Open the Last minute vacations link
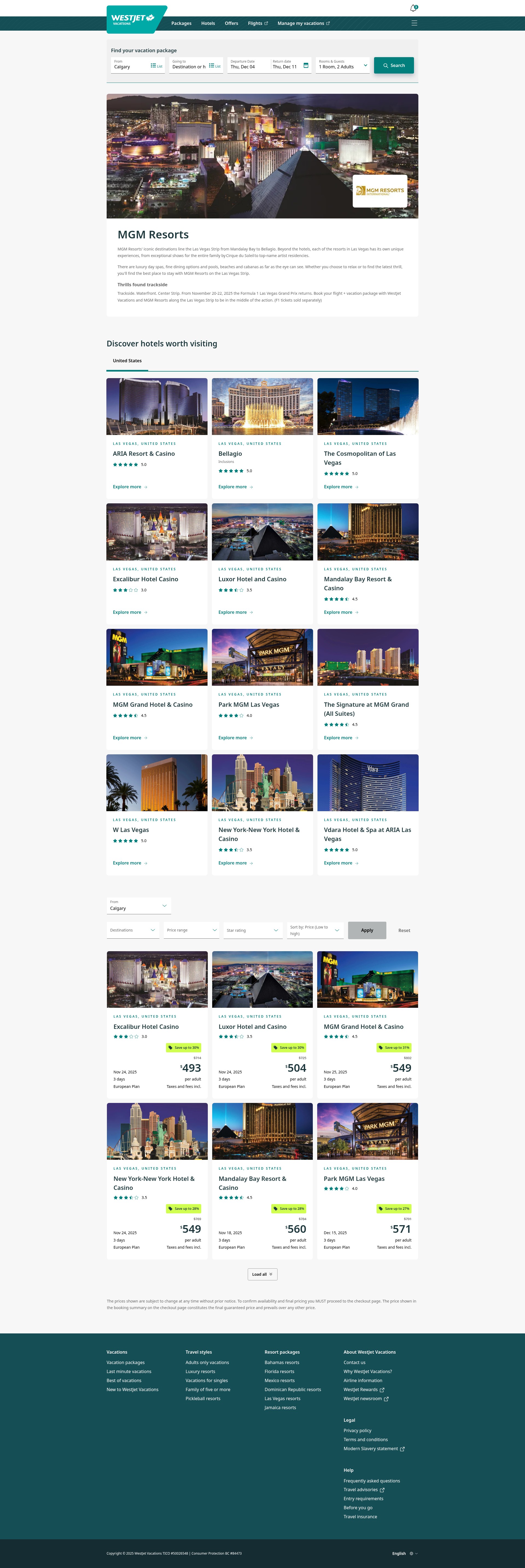The width and height of the screenshot is (525, 1568). pyautogui.click(x=129, y=1371)
